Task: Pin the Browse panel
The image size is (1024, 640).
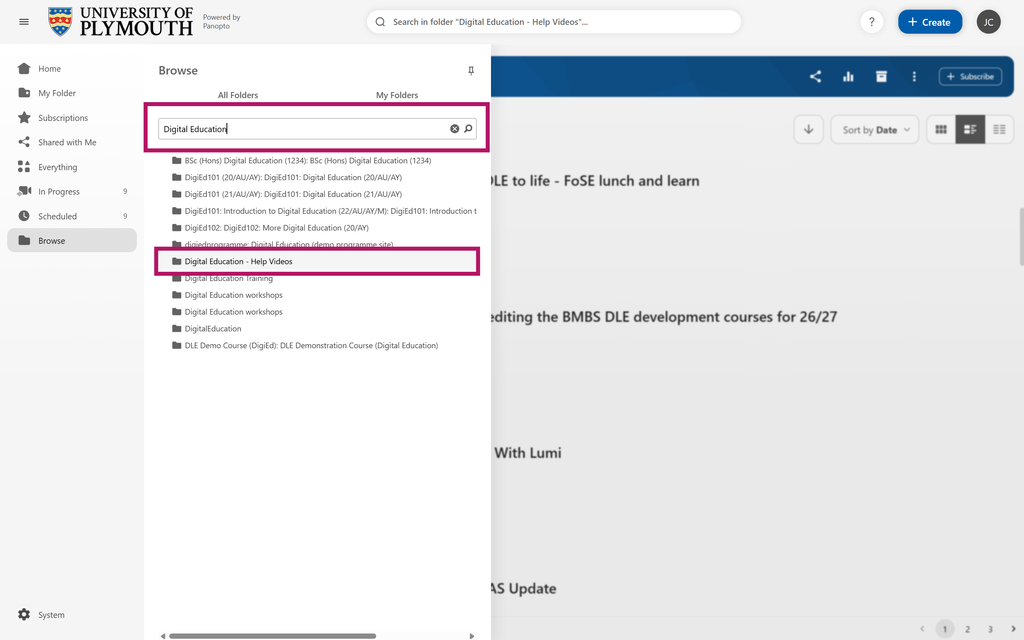Action: coord(471,71)
